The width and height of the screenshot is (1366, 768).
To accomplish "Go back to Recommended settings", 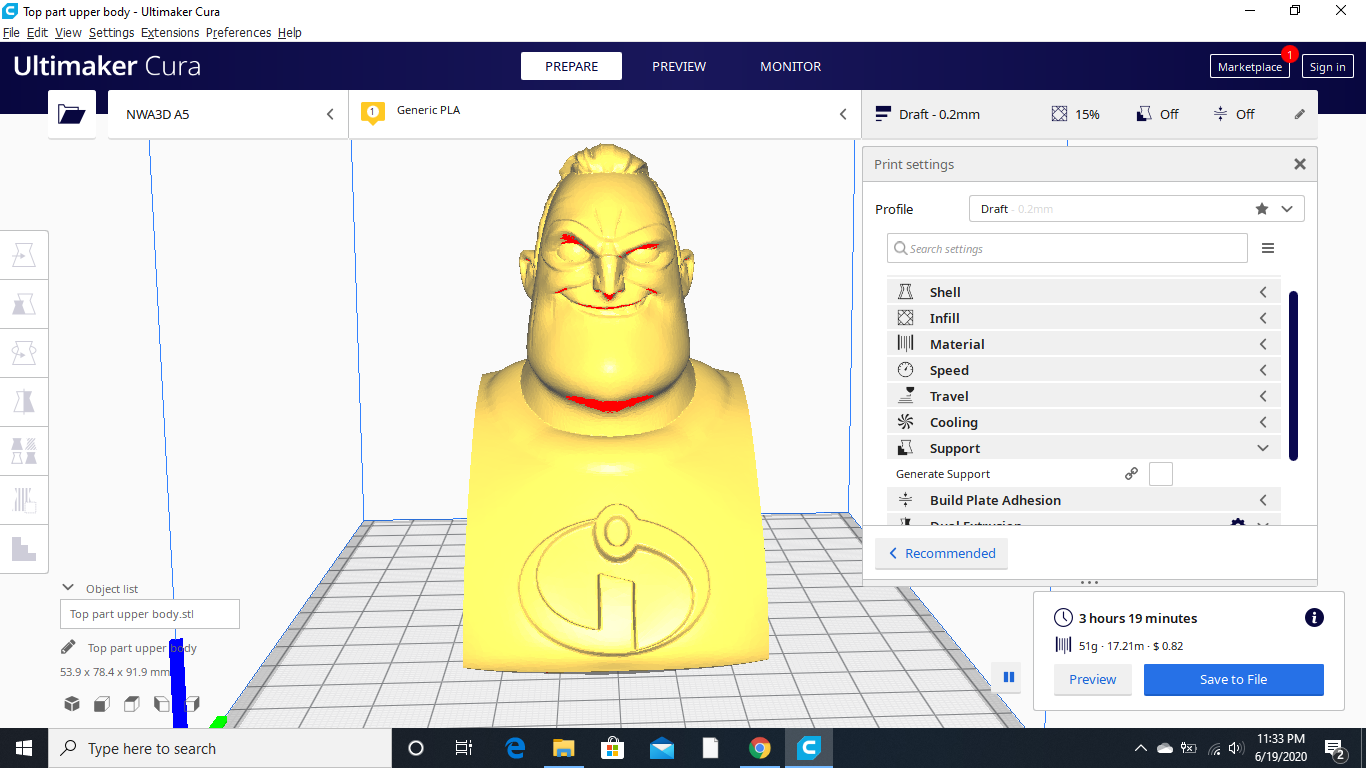I will point(942,553).
